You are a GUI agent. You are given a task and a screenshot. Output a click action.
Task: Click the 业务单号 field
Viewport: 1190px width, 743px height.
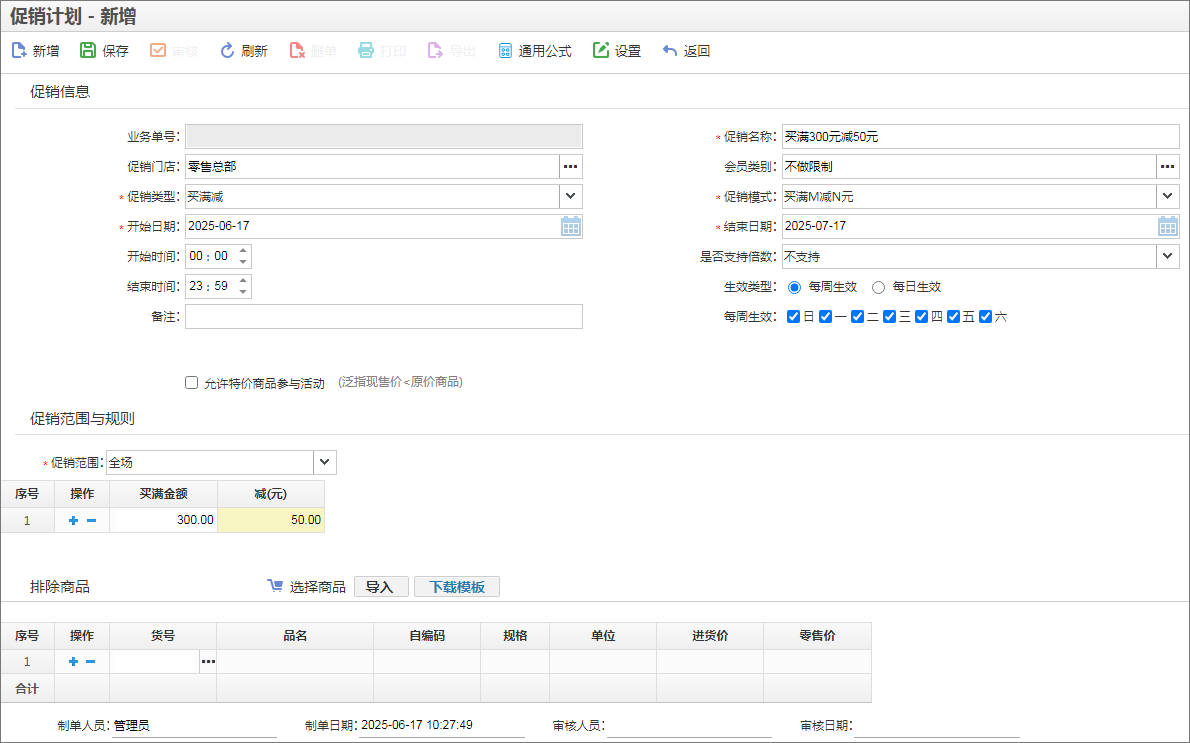384,137
